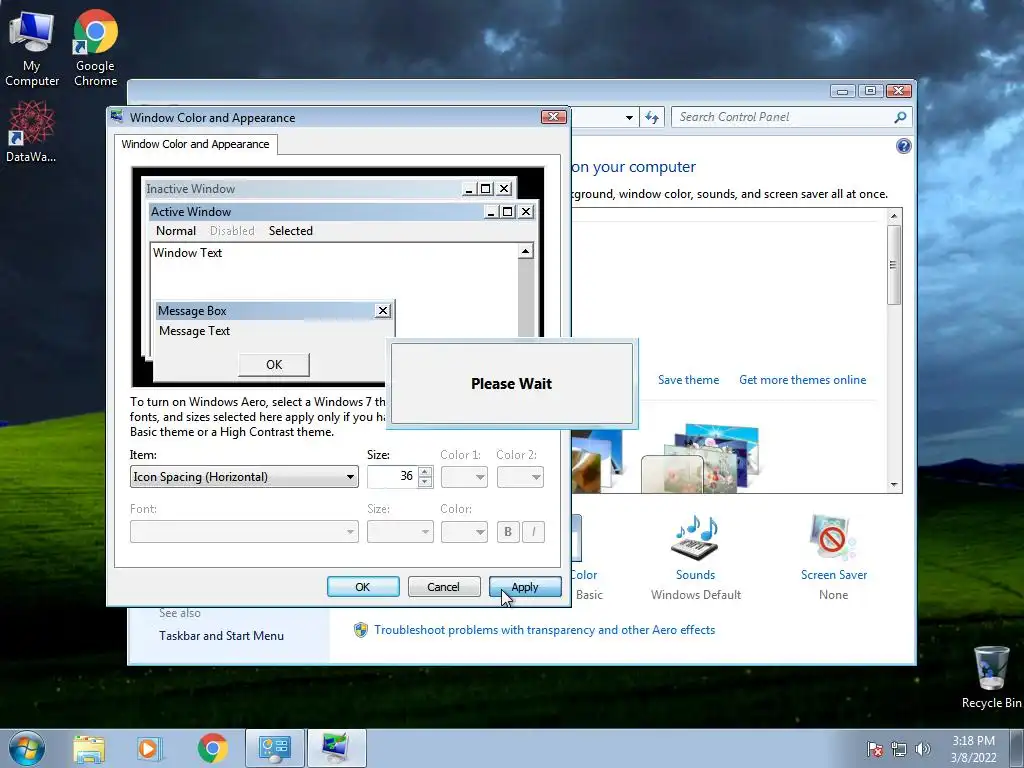Click Selected in preview menu
The width and height of the screenshot is (1024, 768).
click(291, 231)
